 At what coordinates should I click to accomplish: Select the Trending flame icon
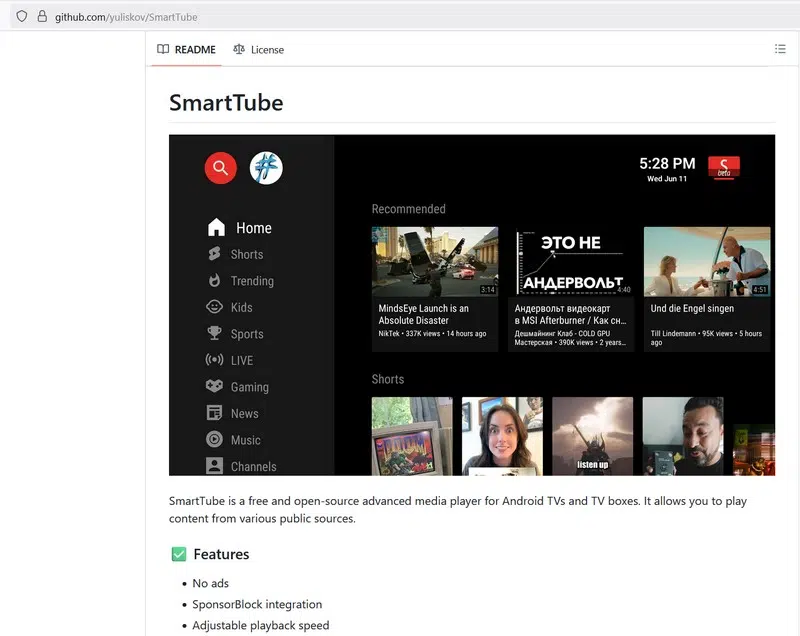[x=213, y=281]
